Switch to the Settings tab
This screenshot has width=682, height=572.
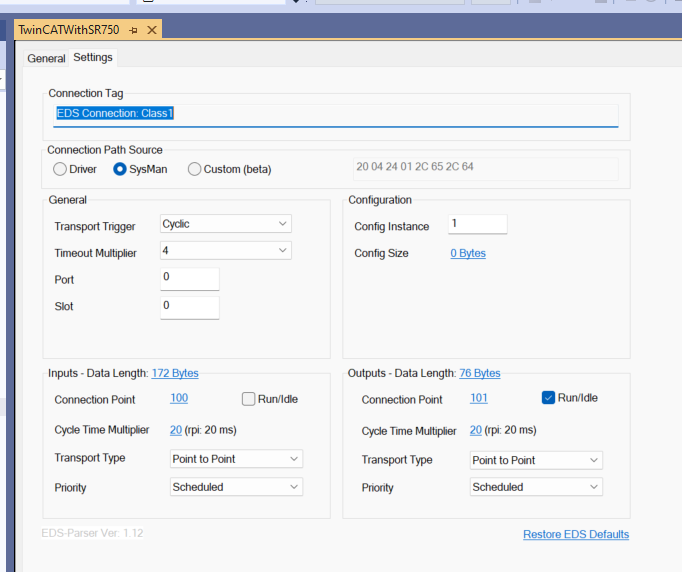93,57
